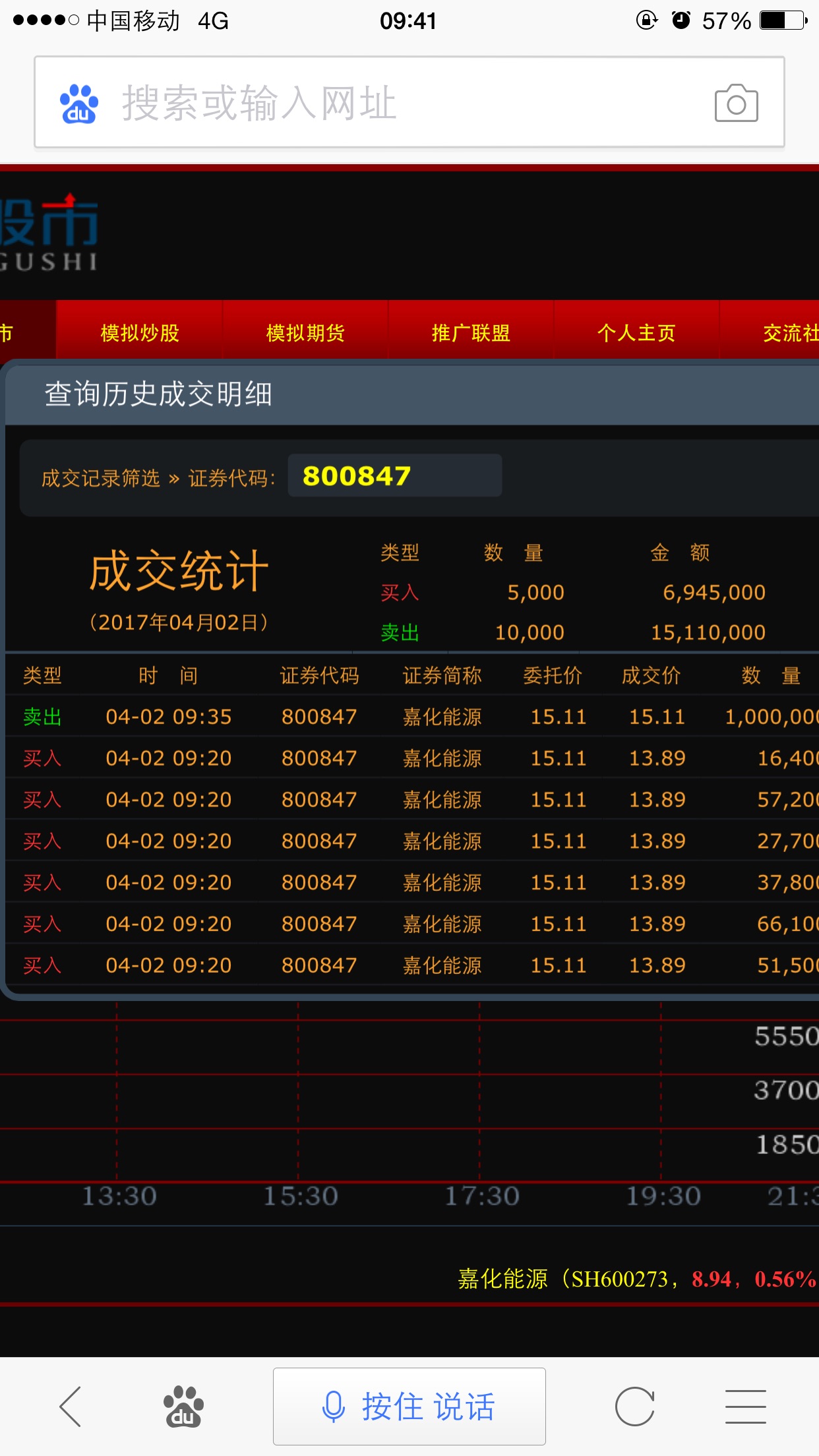Tap the microphone icon for voice input
This screenshot has width=819, height=1456.
click(x=334, y=1406)
